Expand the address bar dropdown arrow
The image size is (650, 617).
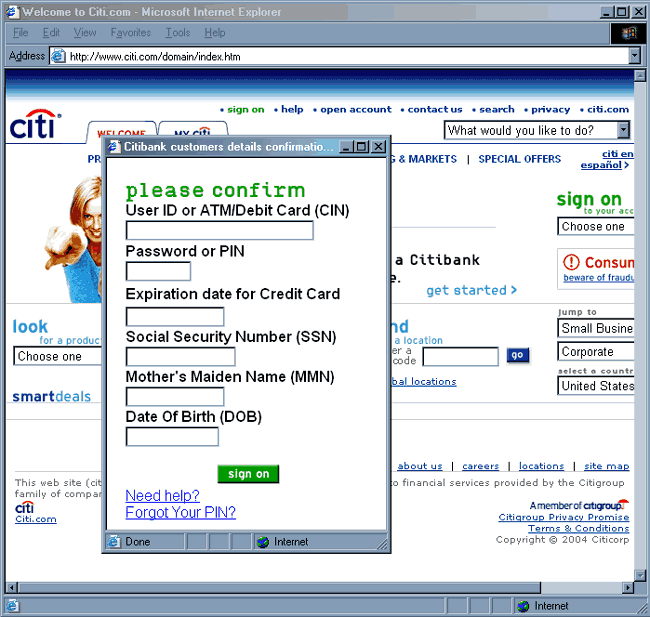tap(634, 56)
